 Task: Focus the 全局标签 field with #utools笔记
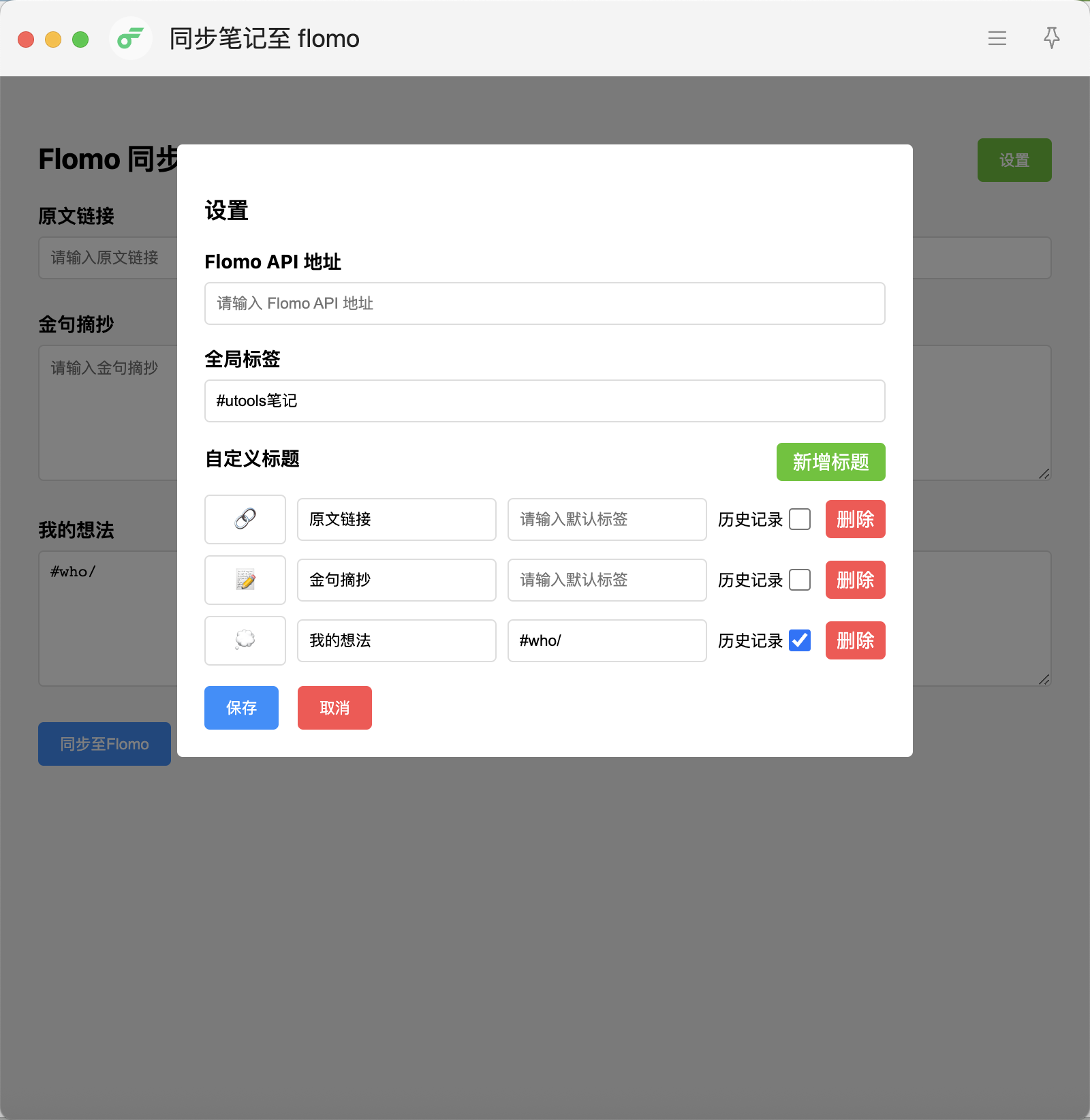[x=544, y=401]
